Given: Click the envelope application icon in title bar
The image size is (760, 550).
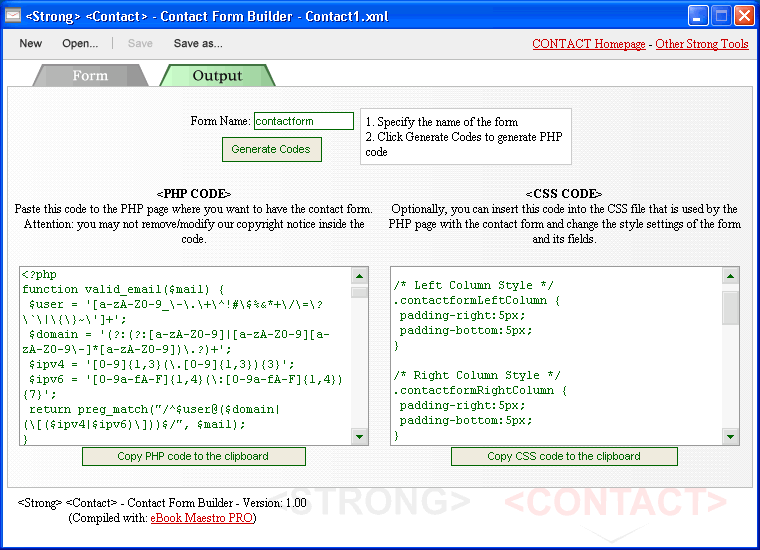Looking at the screenshot, I should coord(13,16).
